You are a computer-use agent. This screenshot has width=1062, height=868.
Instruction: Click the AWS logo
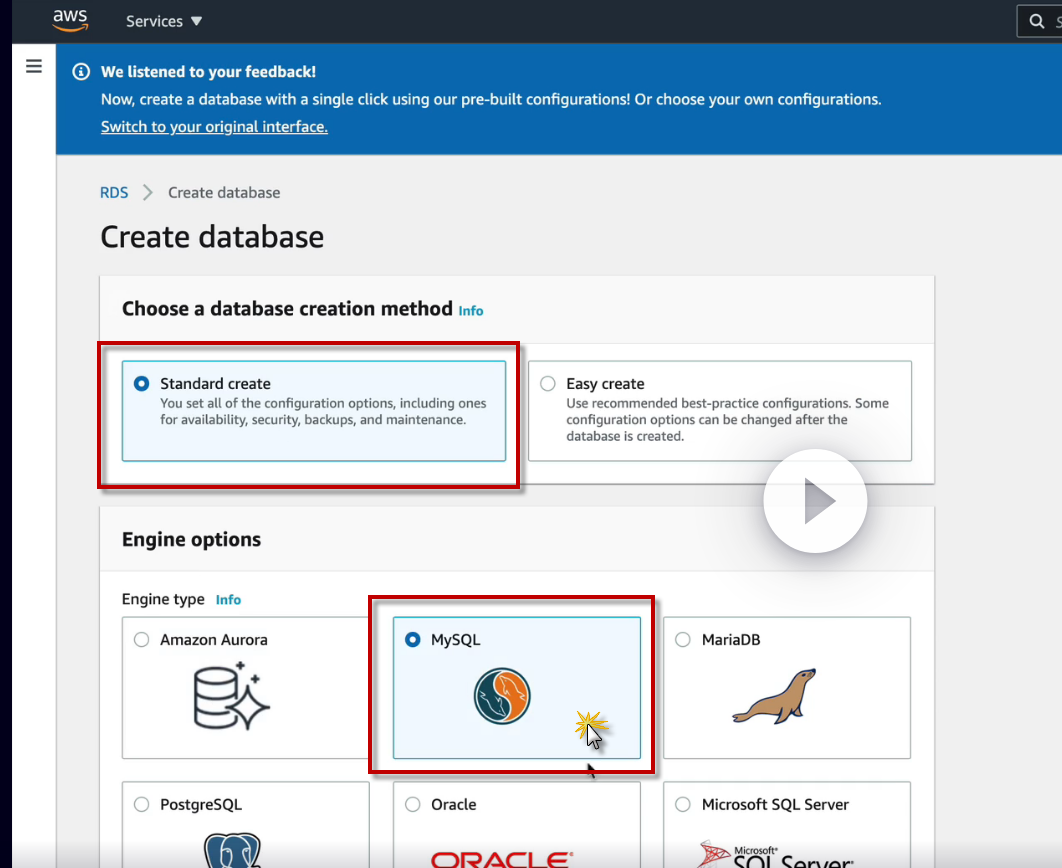(70, 20)
